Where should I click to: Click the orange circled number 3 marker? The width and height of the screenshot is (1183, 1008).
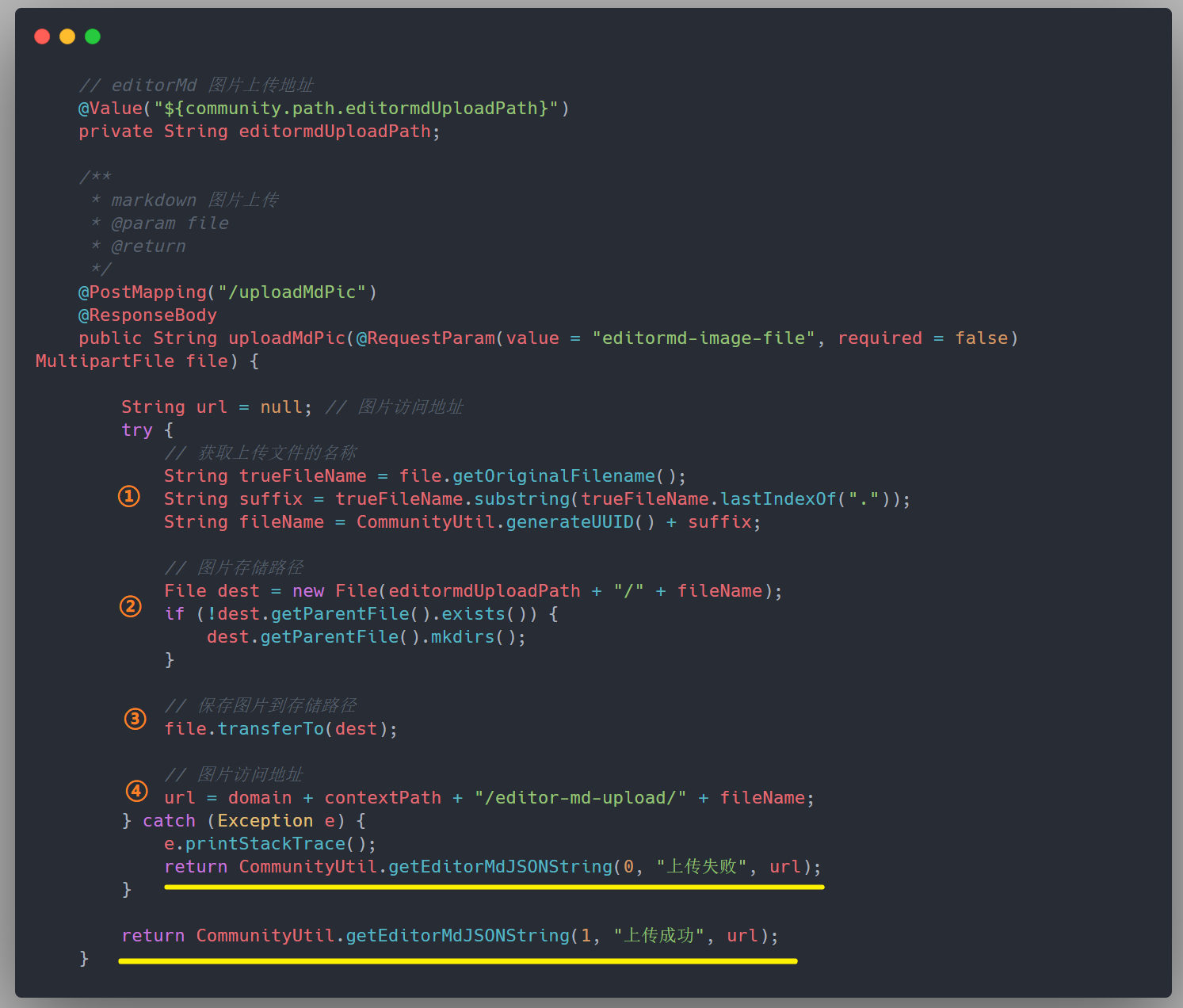pyautogui.click(x=135, y=719)
